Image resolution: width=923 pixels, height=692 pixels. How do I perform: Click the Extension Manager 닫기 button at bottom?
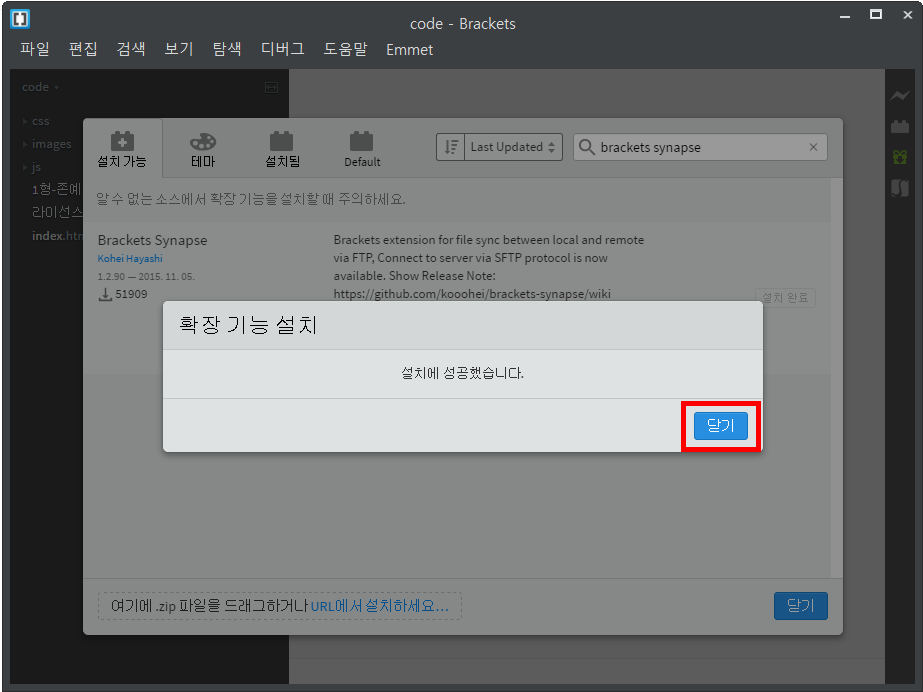pos(801,606)
